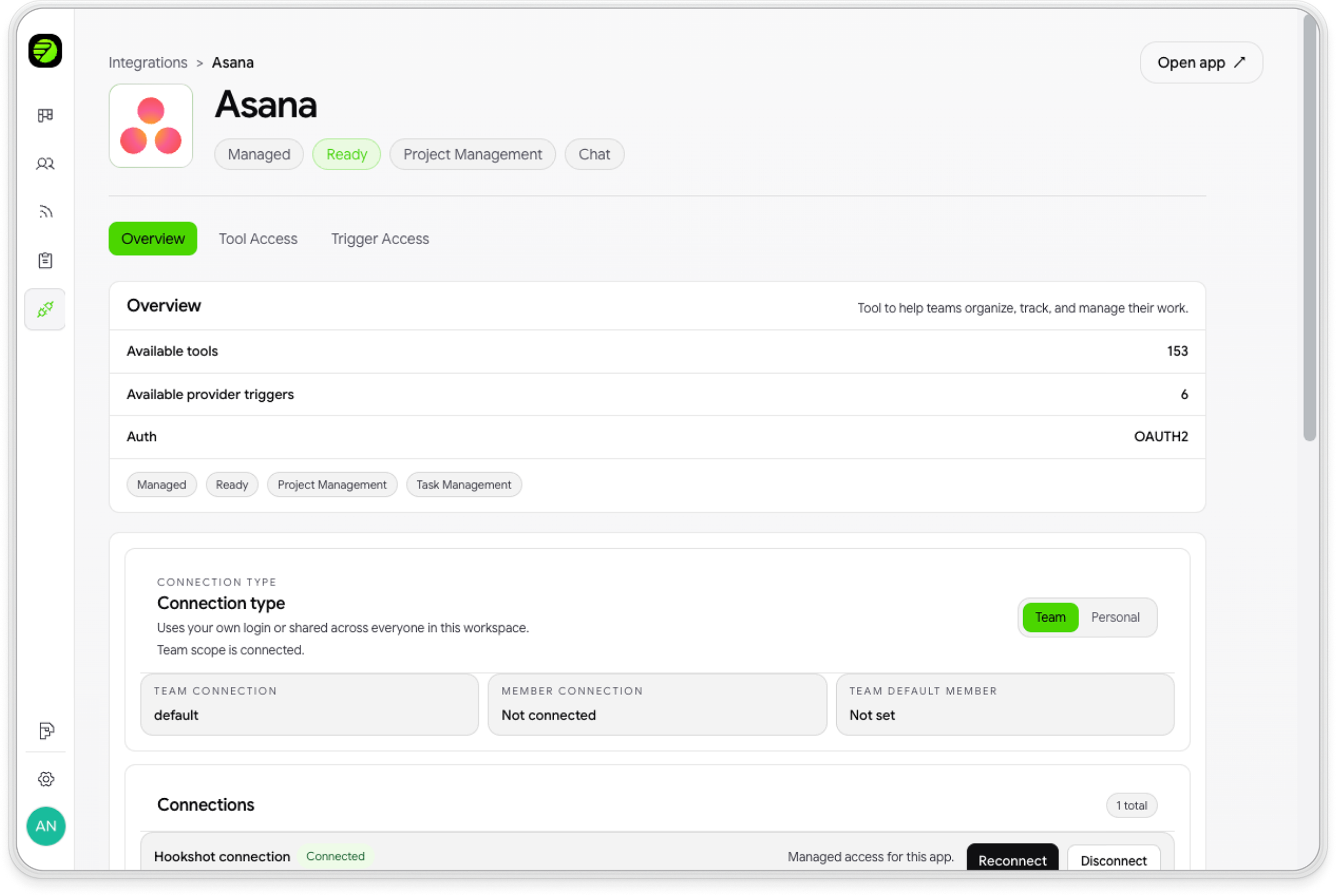1337x896 pixels.
Task: Open settings gear icon in sidebar
Action: click(46, 779)
